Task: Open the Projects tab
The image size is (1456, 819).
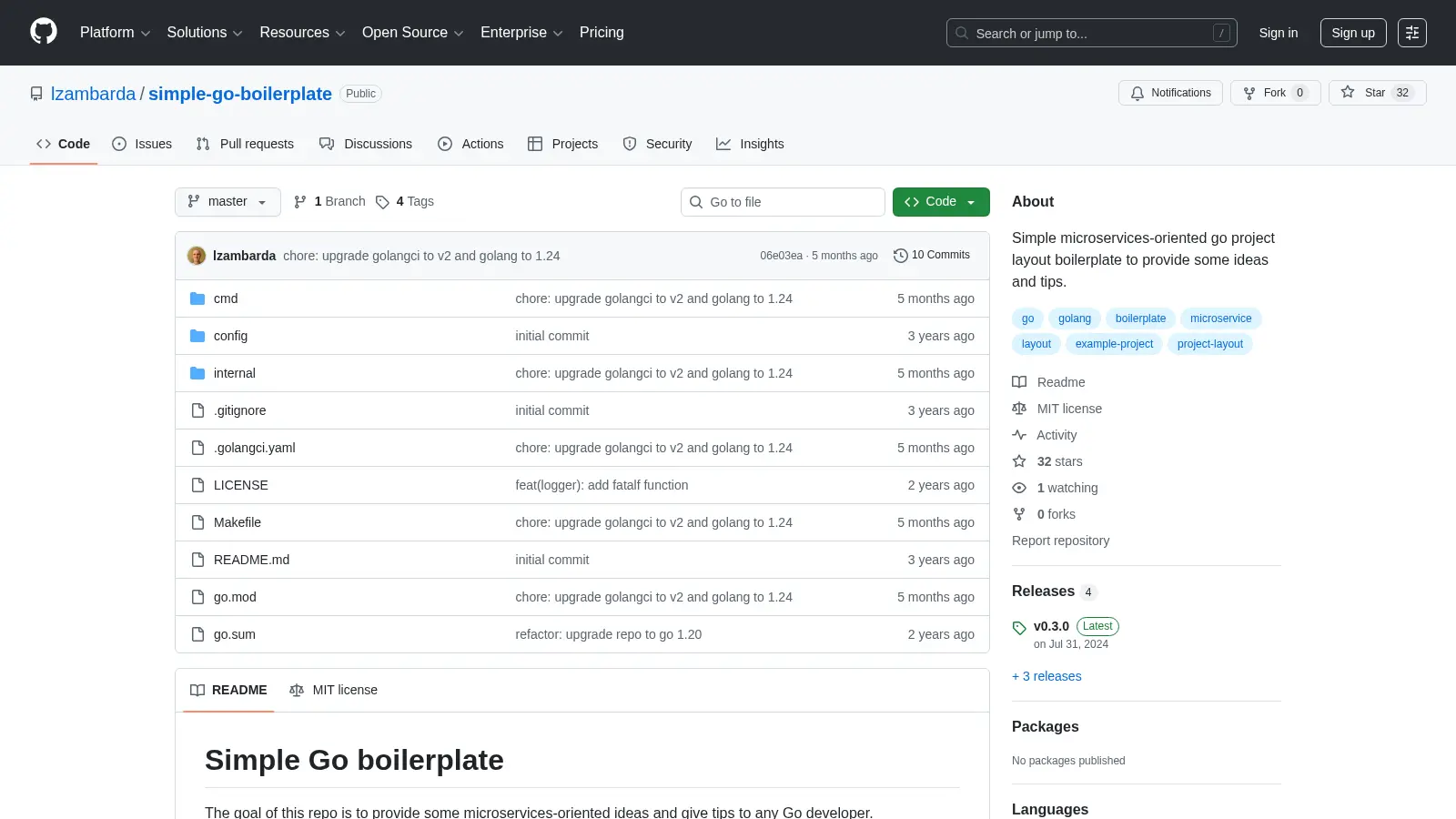Action: tap(563, 144)
